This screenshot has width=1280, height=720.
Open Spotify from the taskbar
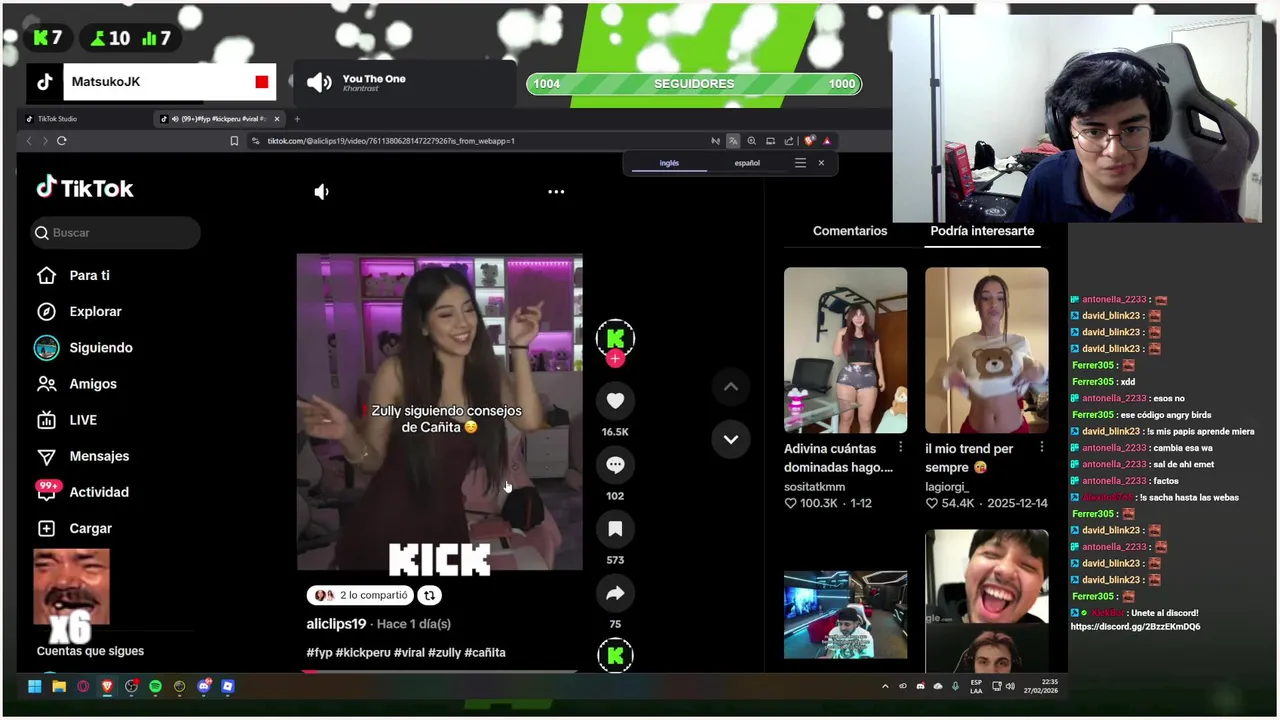click(155, 686)
